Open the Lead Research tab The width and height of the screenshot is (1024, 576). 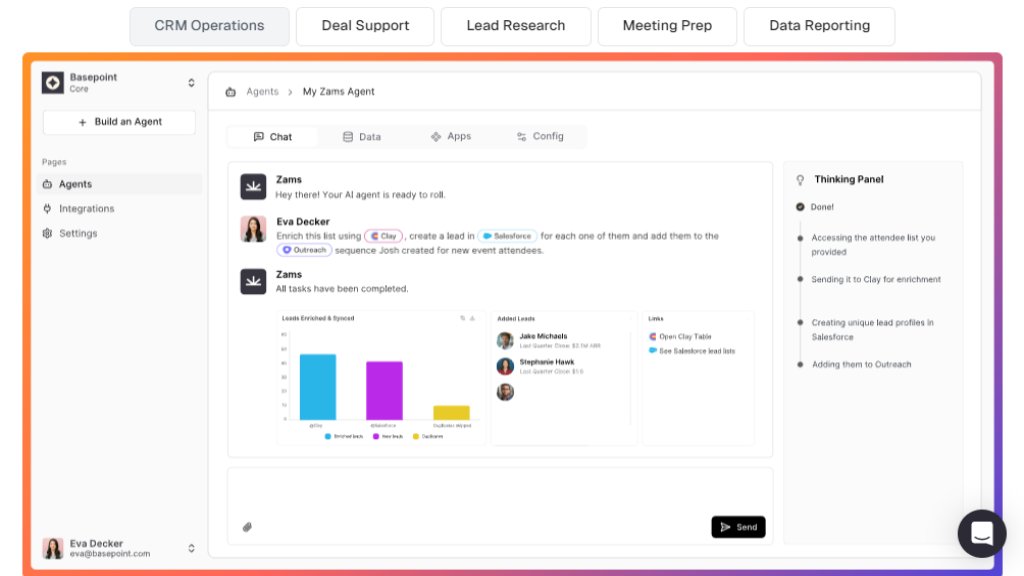pyautogui.click(x=515, y=26)
